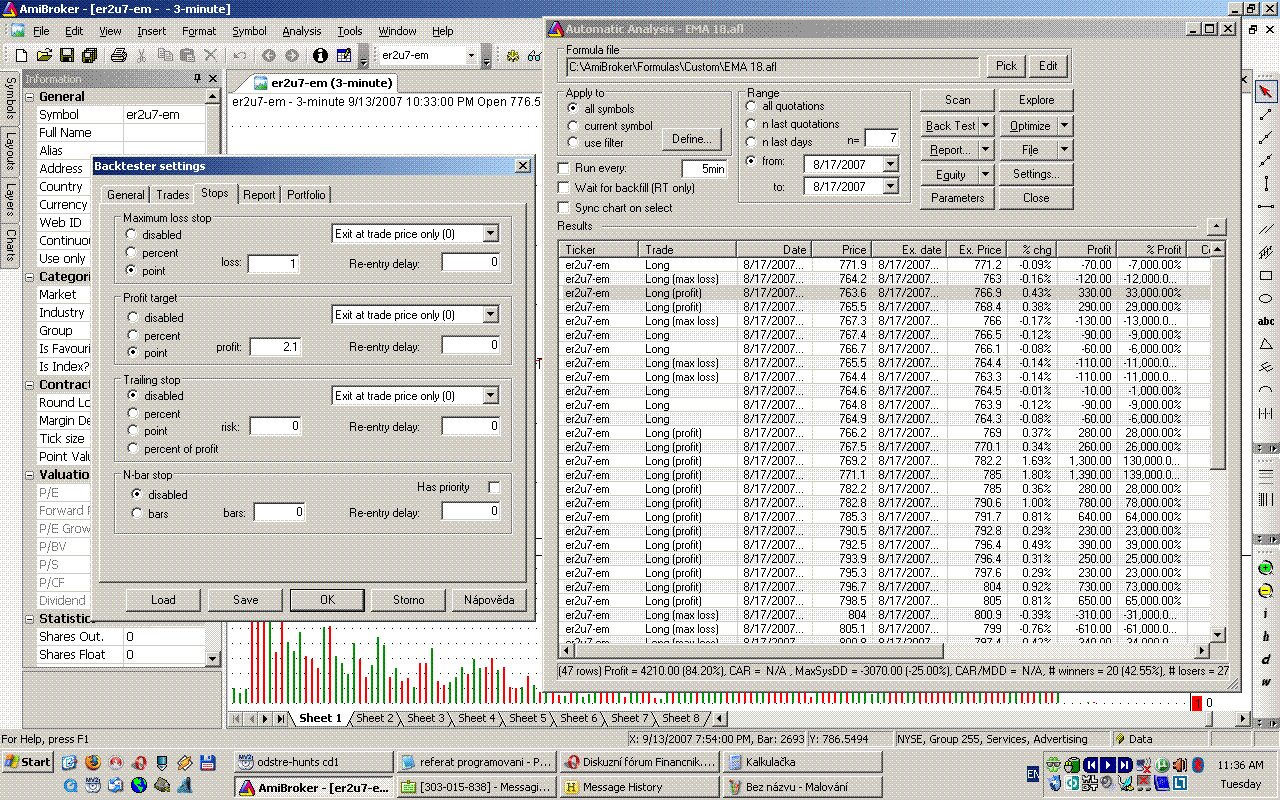The width and height of the screenshot is (1280, 800).
Task: Expand the Profit target exit mode dropdown
Action: (490, 315)
